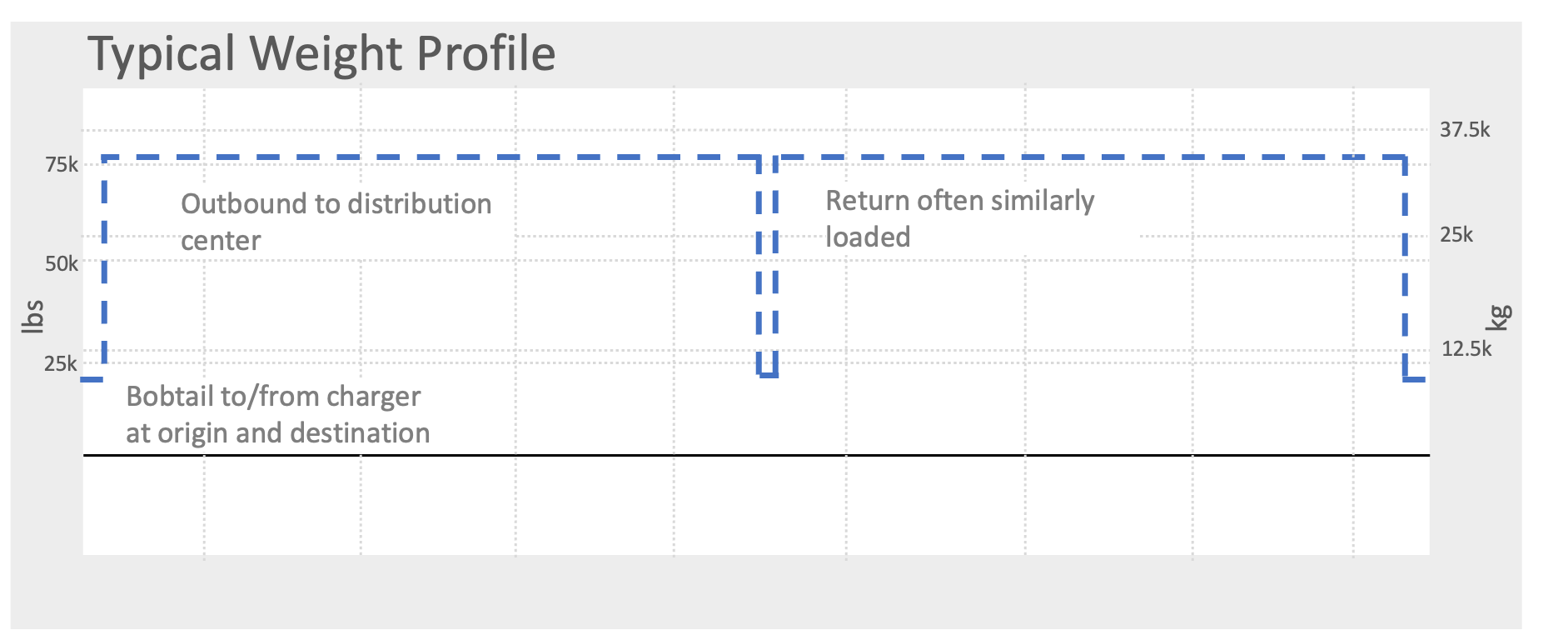Click the short bobtail segment at chart start
1568x630 pixels.
coord(92,379)
